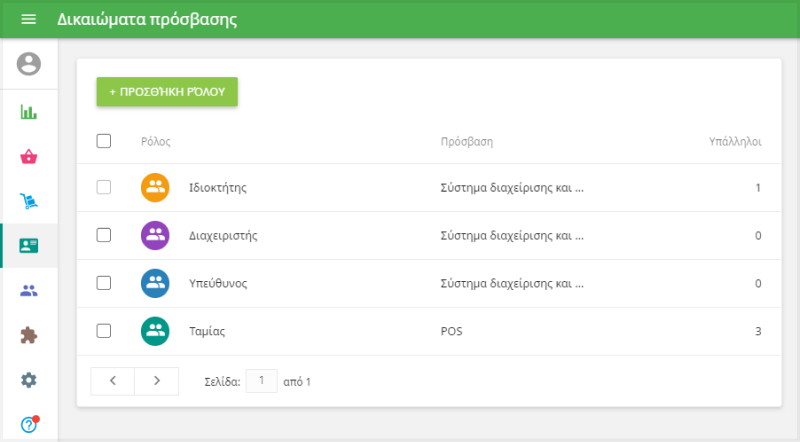Open the help question mark icon
Screen dimensions: 800x442
(x=29, y=424)
